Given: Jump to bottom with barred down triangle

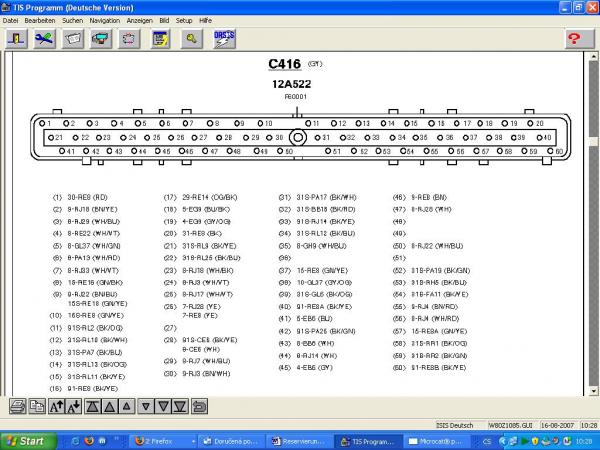Looking at the screenshot, I should 182,405.
